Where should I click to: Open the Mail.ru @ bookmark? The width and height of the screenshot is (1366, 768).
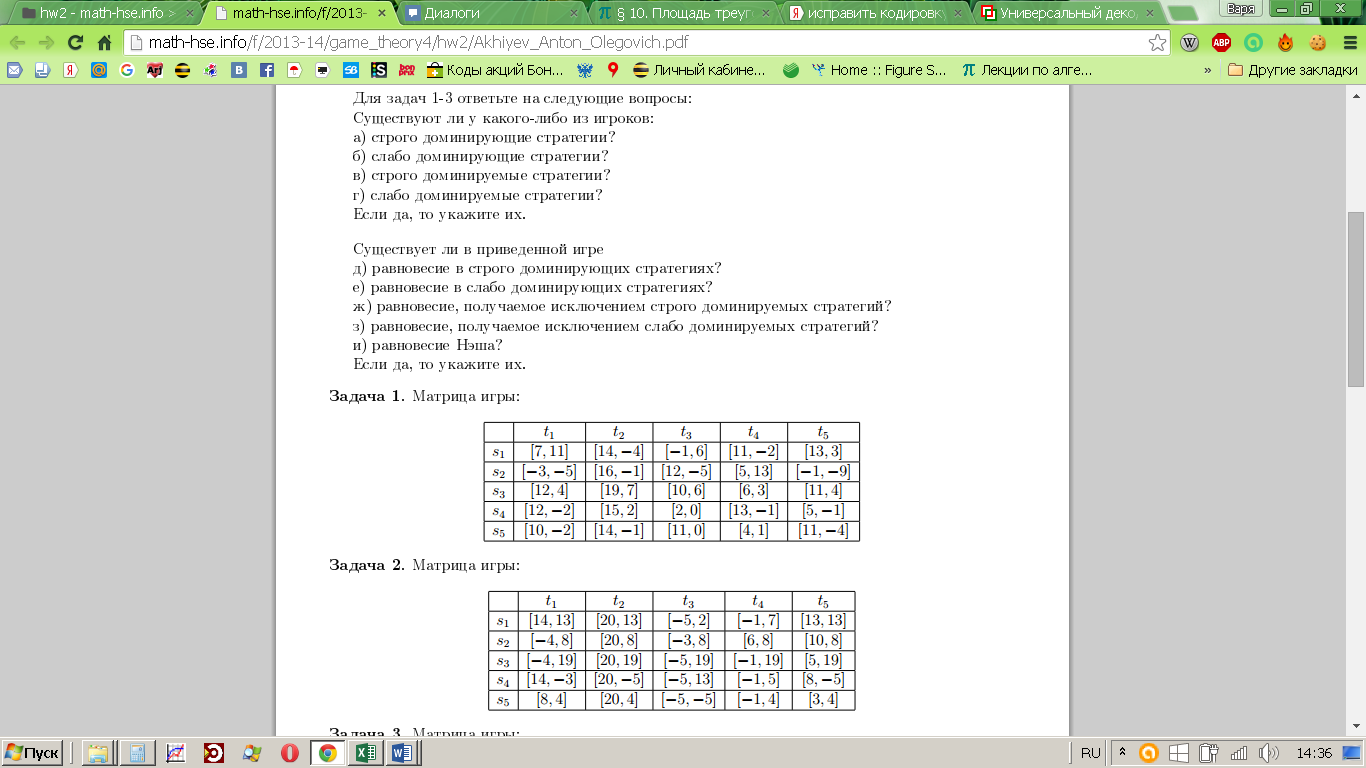[x=98, y=70]
